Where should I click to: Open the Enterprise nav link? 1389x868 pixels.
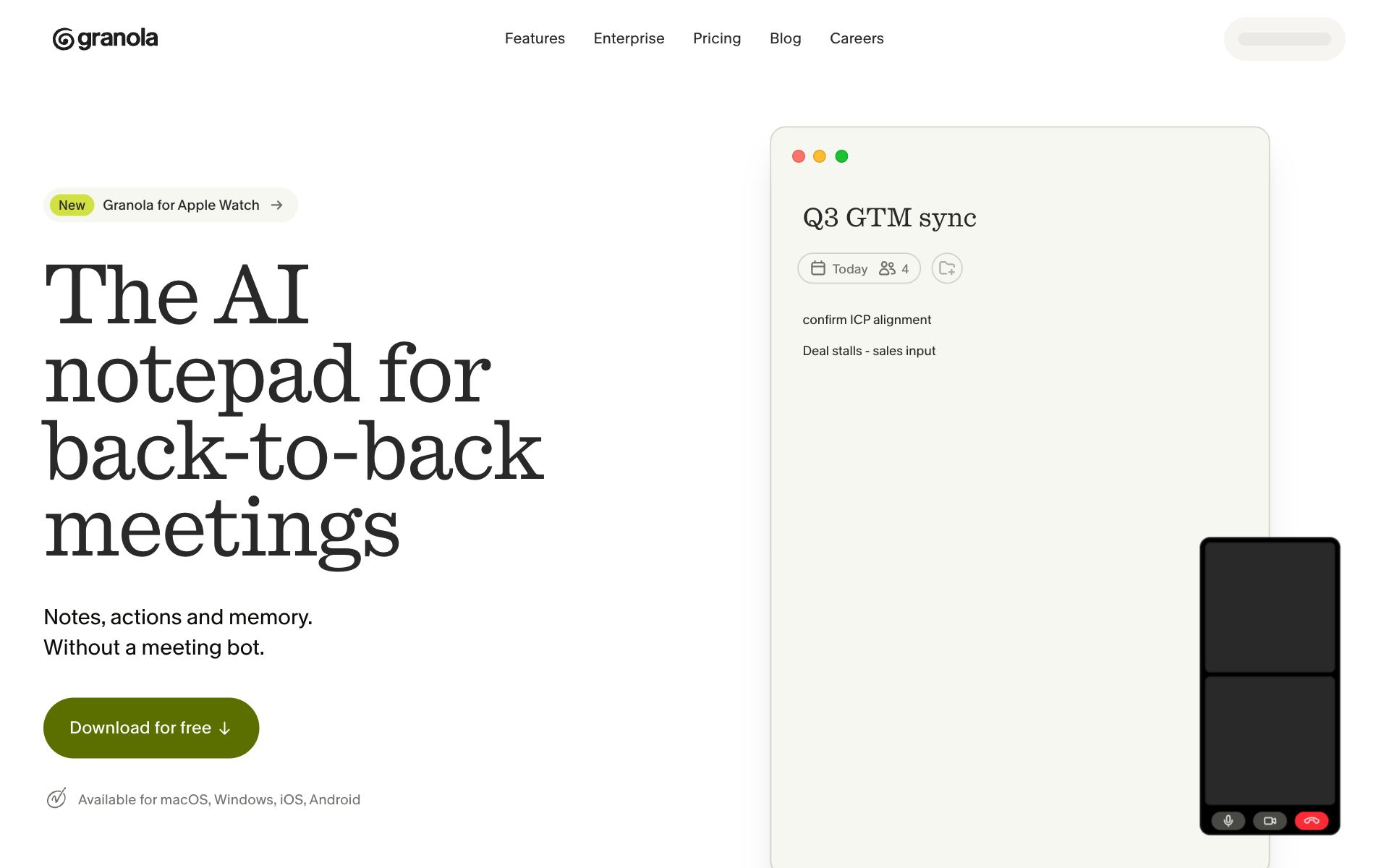coord(629,38)
